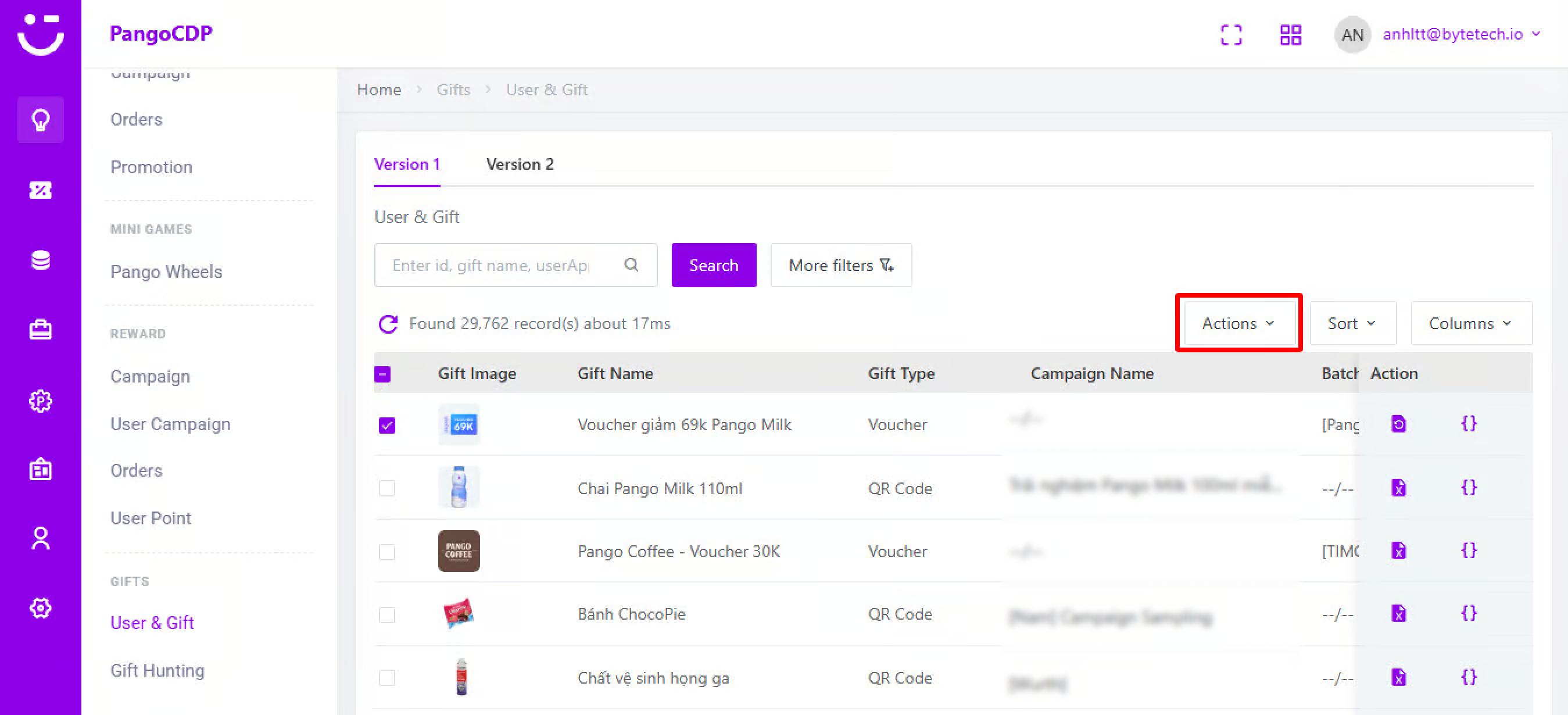Click the purple Search button

pyautogui.click(x=714, y=265)
